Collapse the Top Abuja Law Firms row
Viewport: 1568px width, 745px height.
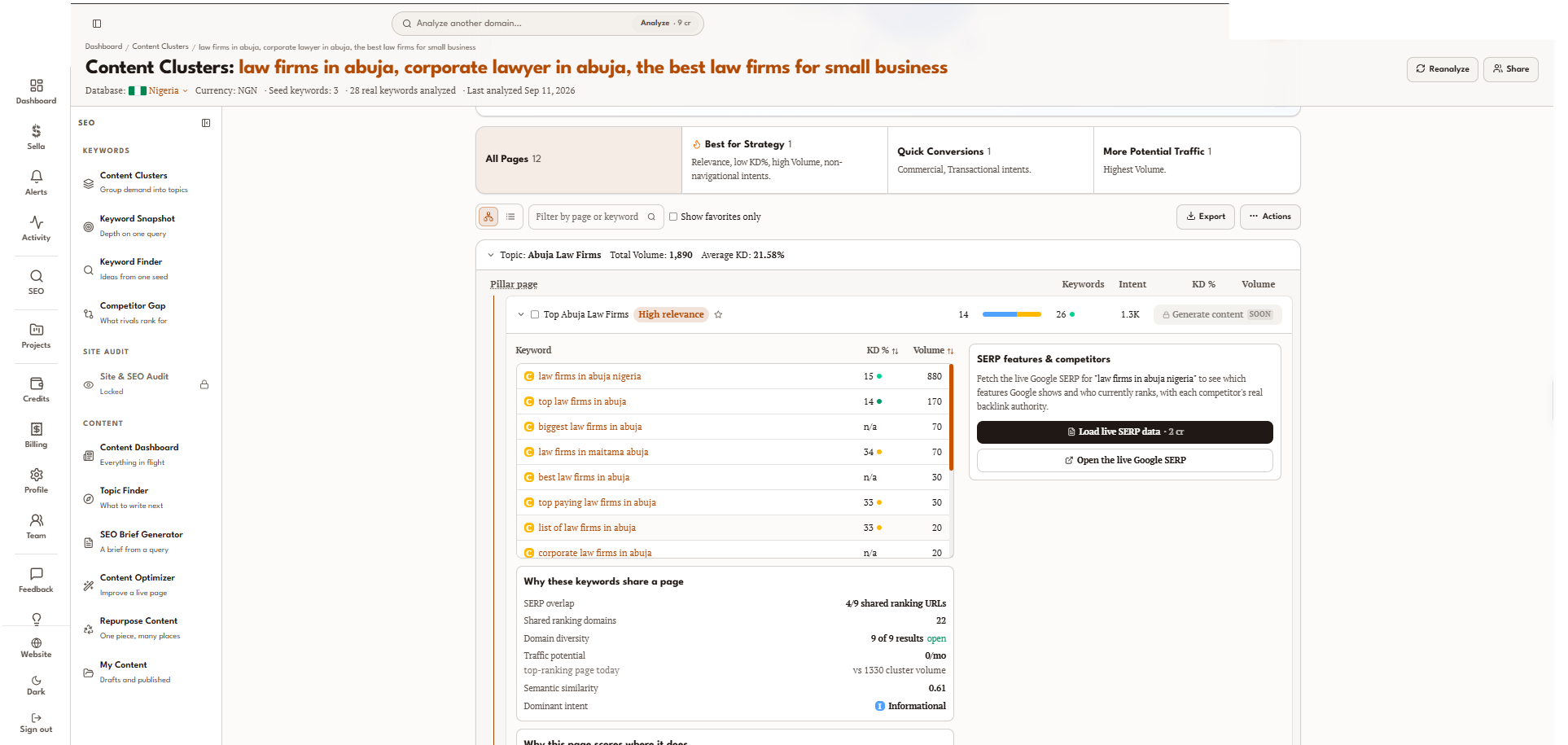point(521,314)
